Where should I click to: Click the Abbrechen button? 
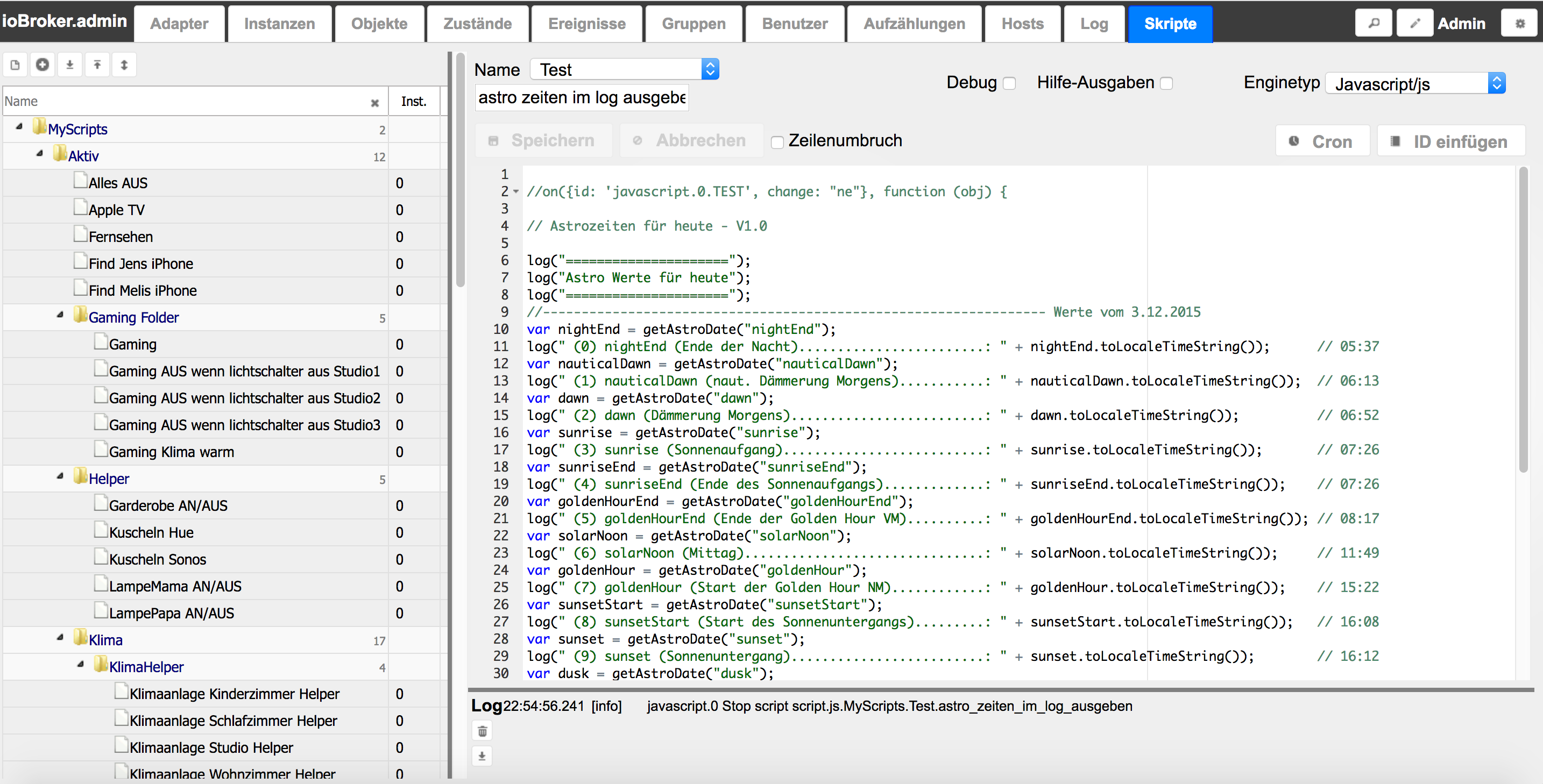point(691,141)
